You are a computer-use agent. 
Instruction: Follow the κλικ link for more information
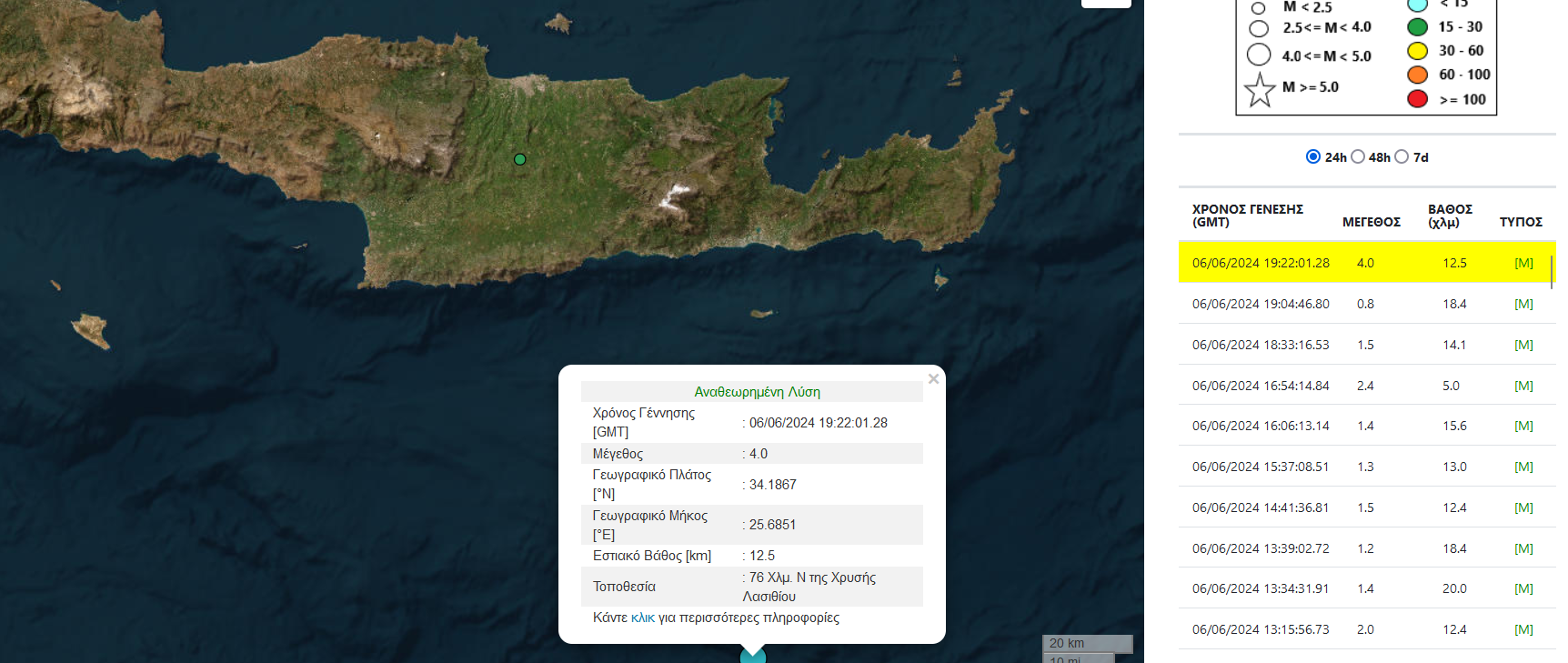[643, 618]
